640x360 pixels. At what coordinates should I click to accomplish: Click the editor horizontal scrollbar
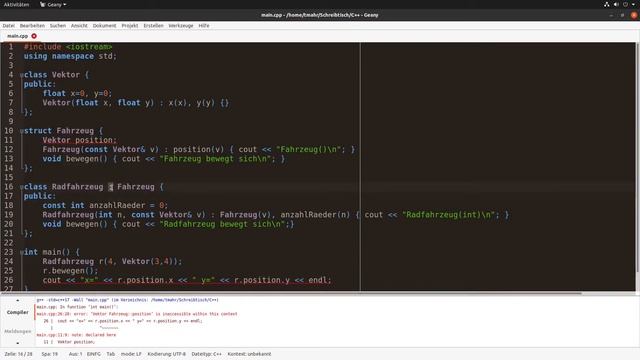click(x=291, y=293)
